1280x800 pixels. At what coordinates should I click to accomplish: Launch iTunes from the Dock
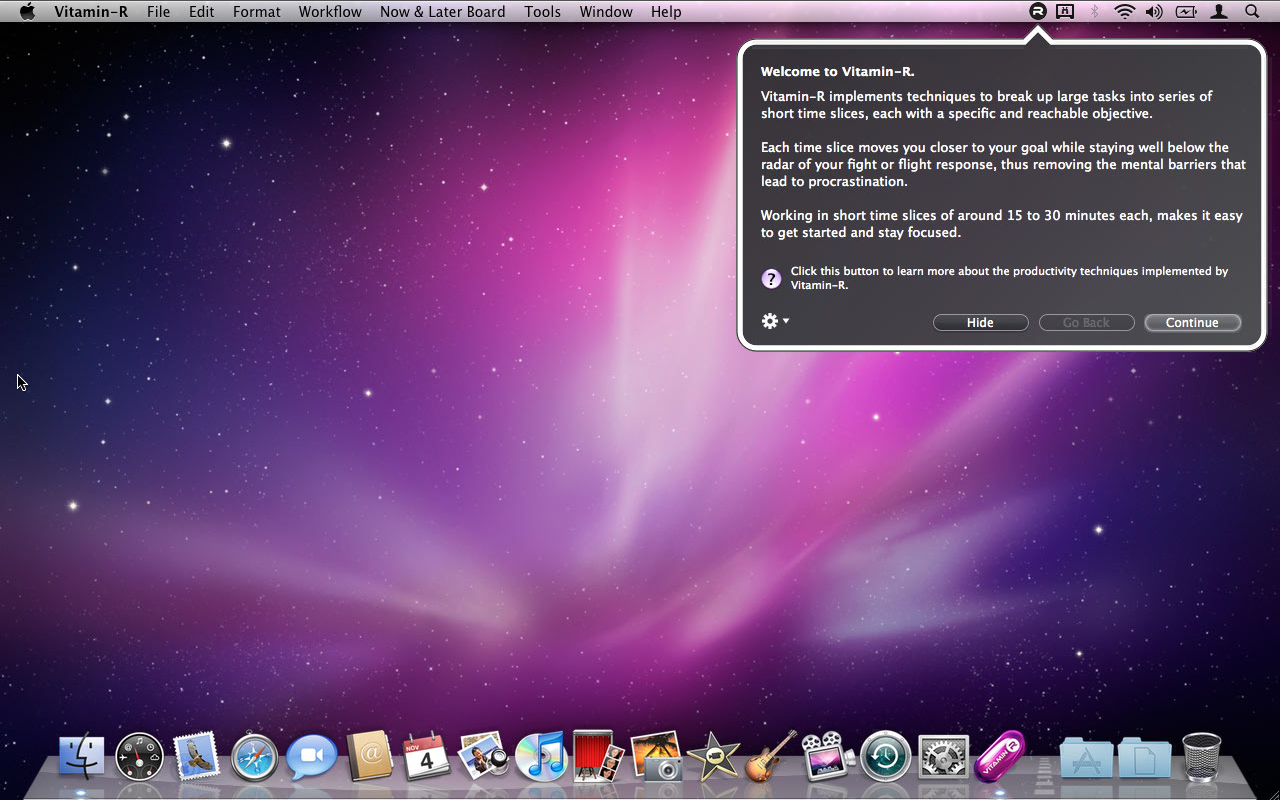coord(541,757)
